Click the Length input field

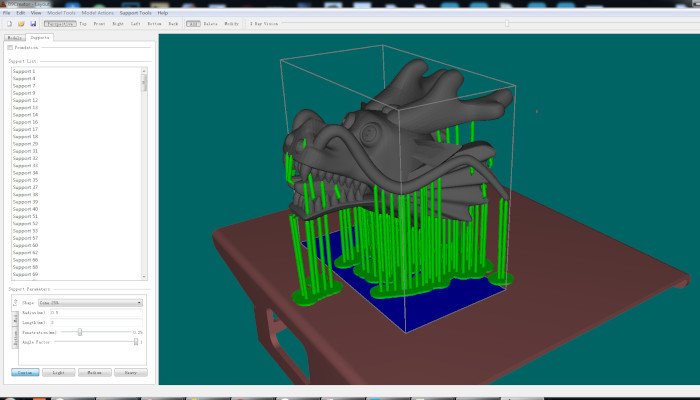click(96, 322)
